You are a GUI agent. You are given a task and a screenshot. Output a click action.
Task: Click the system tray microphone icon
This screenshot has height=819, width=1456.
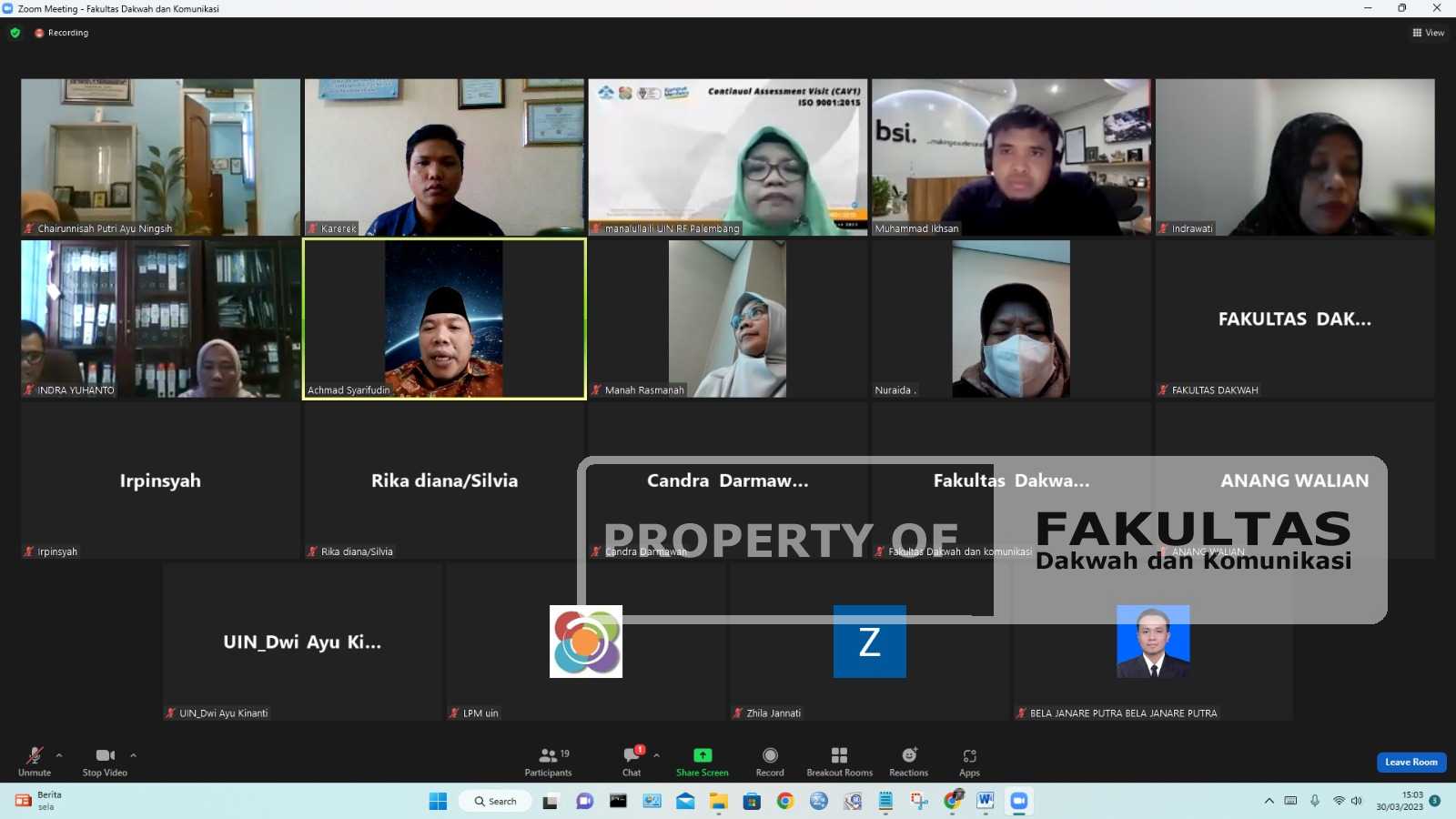pyautogui.click(x=1314, y=801)
